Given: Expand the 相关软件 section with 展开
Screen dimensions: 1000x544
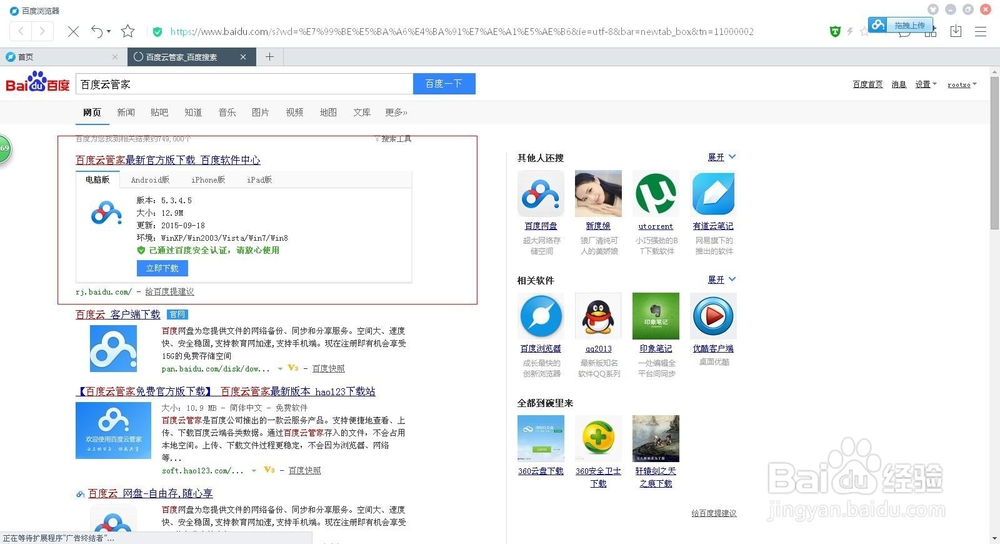Looking at the screenshot, I should (x=722, y=279).
